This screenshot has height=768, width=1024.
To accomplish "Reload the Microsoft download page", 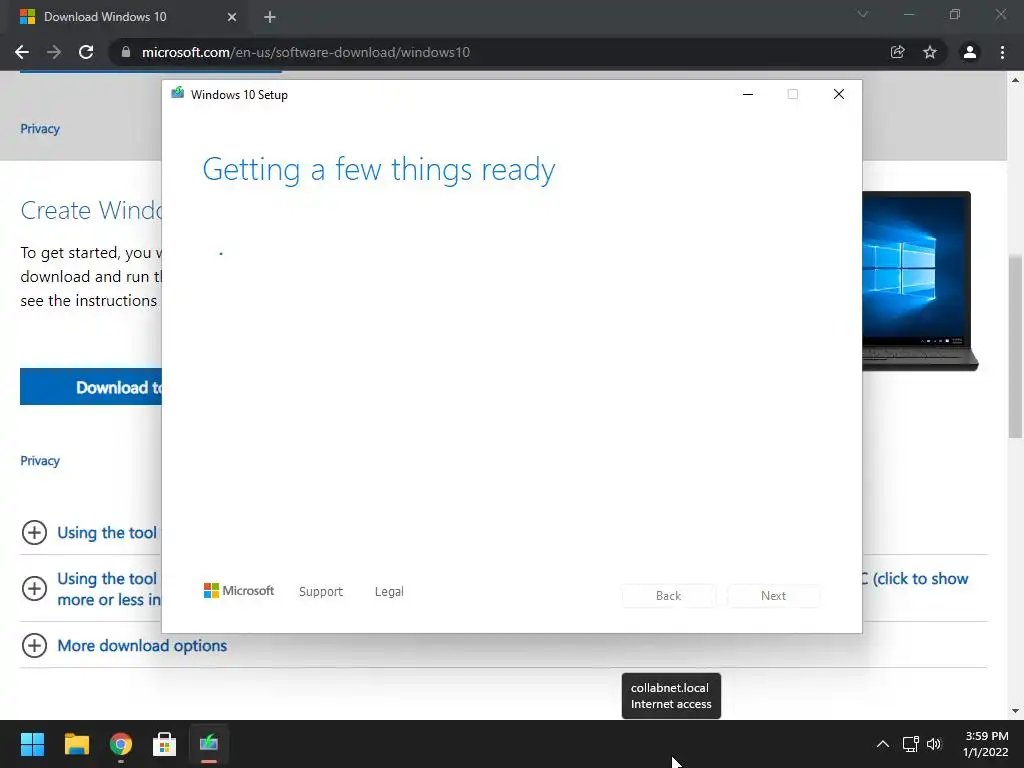I will point(86,52).
